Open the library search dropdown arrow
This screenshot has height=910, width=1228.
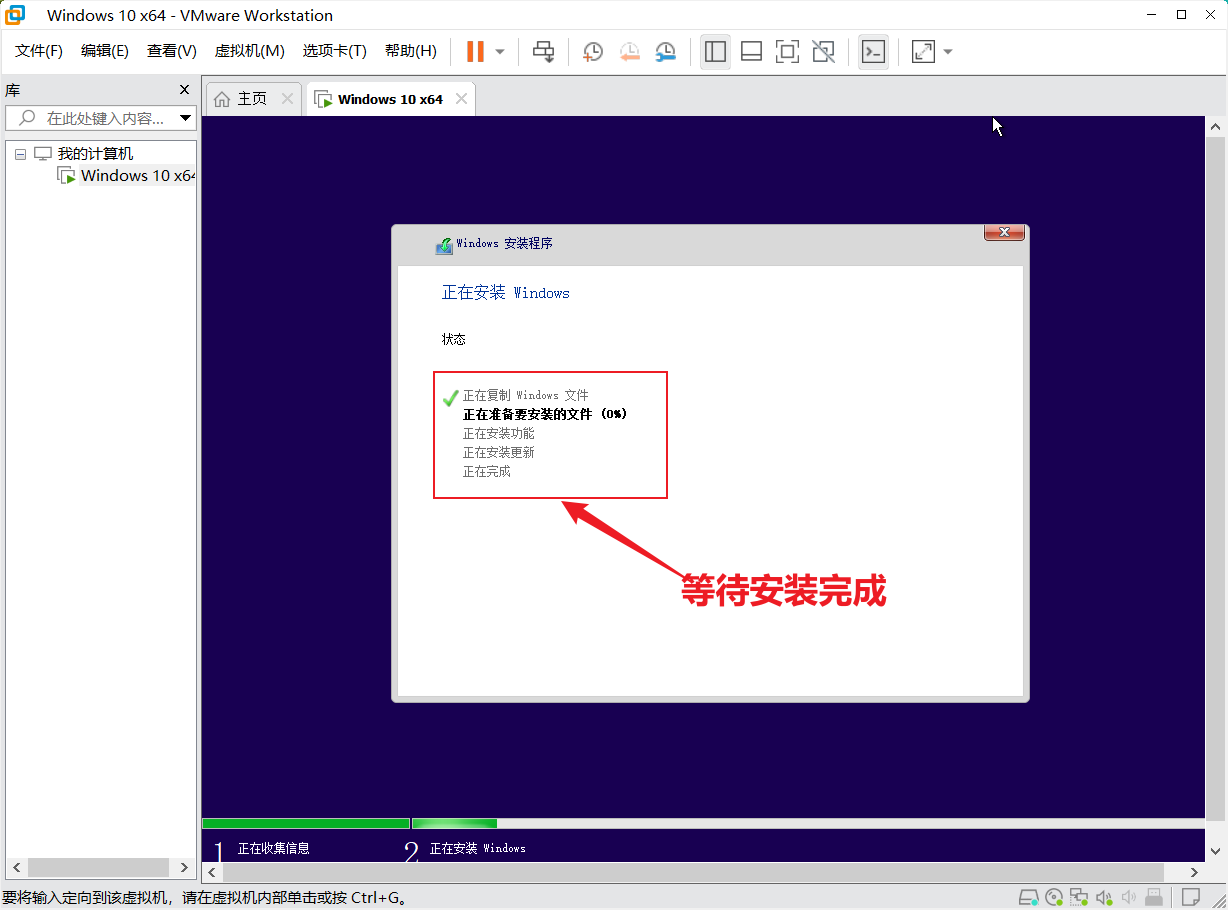tap(186, 118)
